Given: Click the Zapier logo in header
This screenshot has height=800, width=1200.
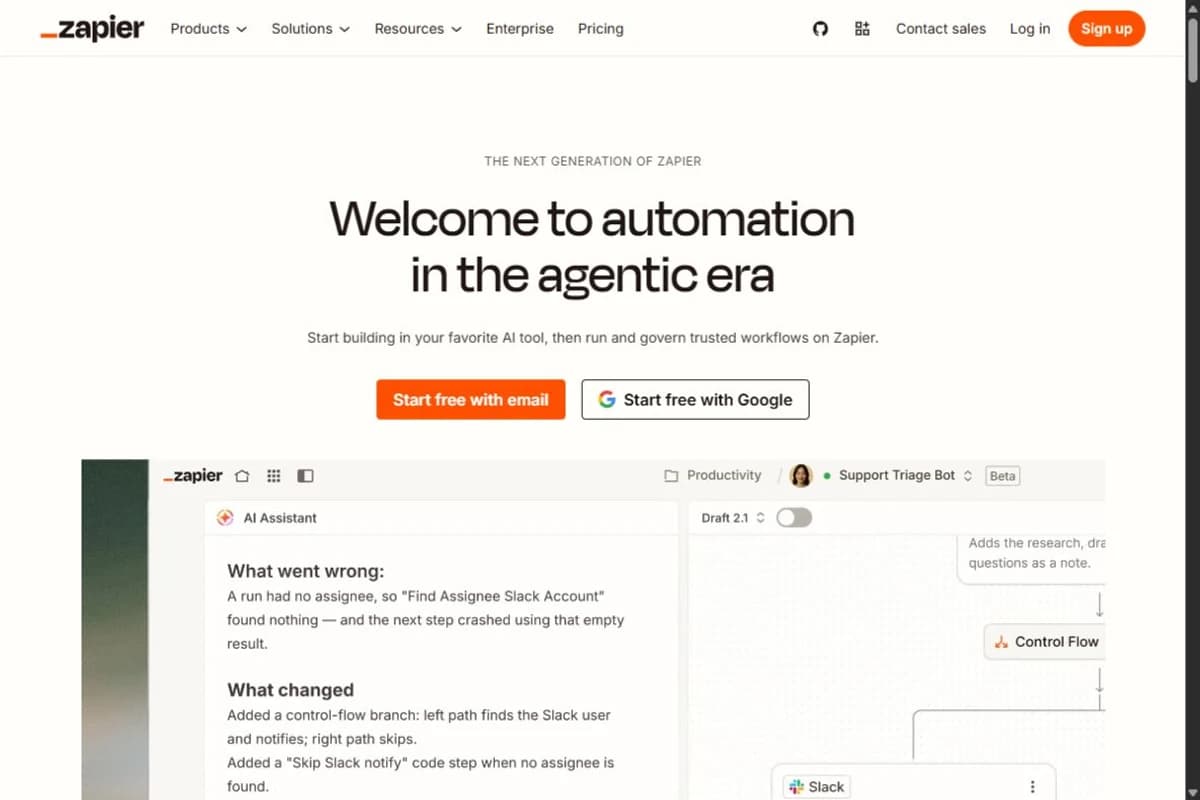Looking at the screenshot, I should (92, 29).
